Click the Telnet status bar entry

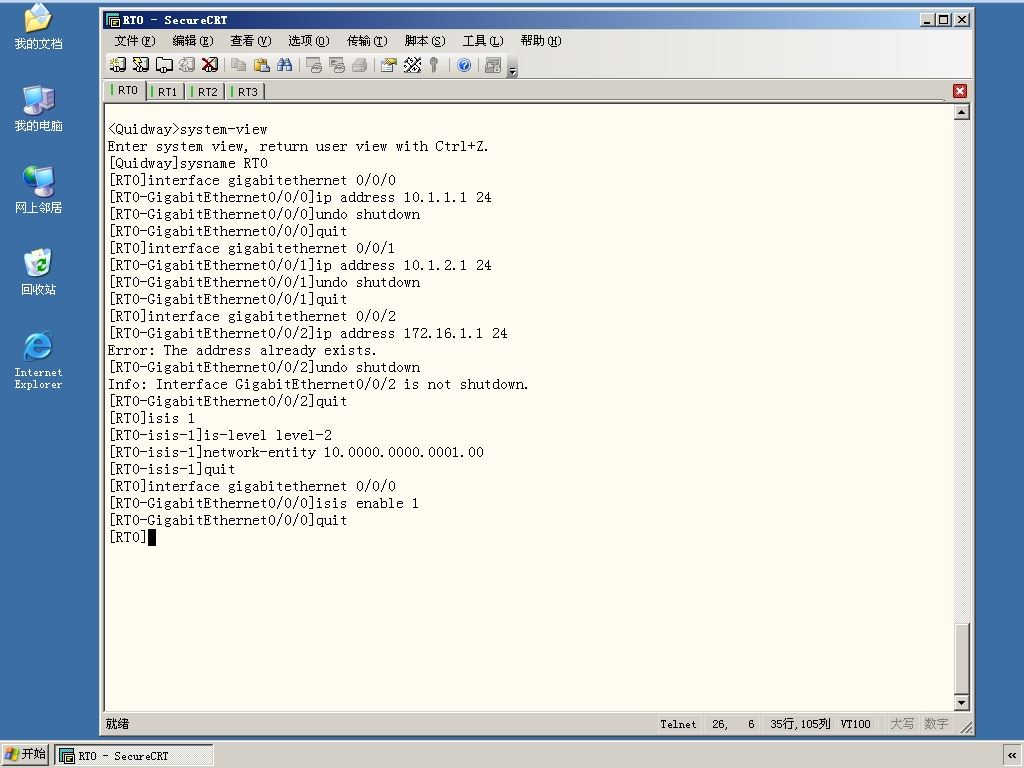pos(678,724)
